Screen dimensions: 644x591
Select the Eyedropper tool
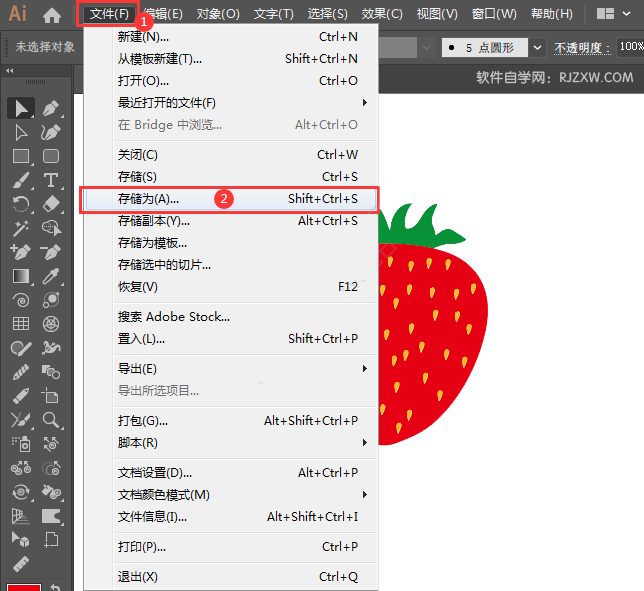(x=51, y=276)
